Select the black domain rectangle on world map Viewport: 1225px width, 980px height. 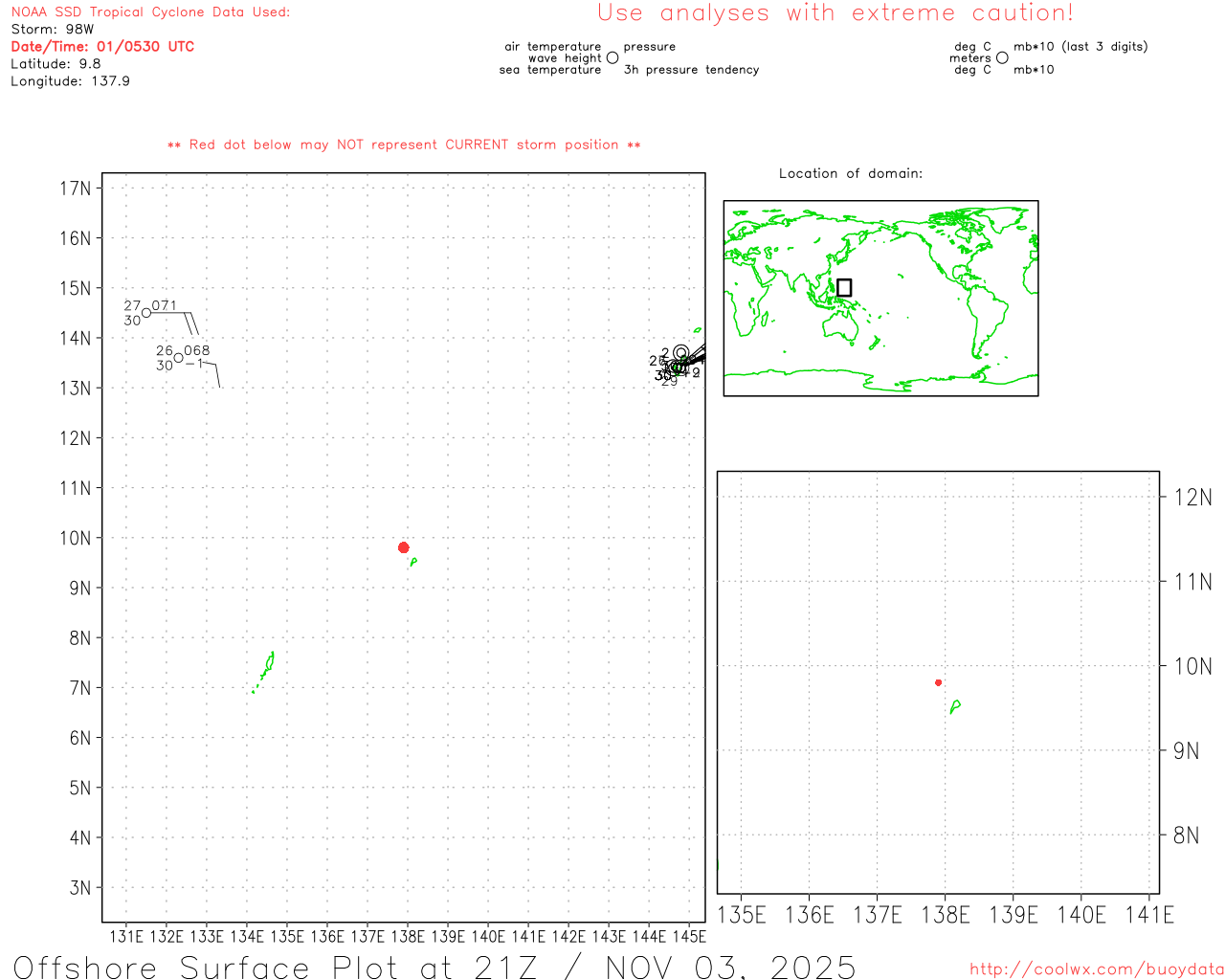click(x=844, y=287)
